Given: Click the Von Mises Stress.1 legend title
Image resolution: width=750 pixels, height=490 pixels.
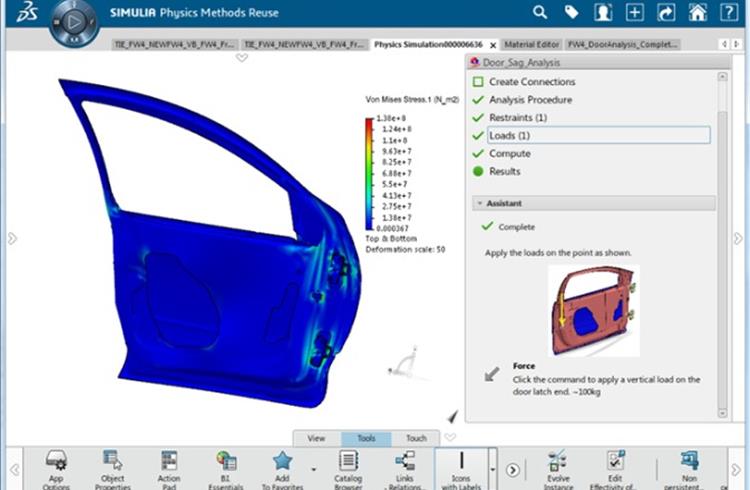Looking at the screenshot, I should 412,100.
